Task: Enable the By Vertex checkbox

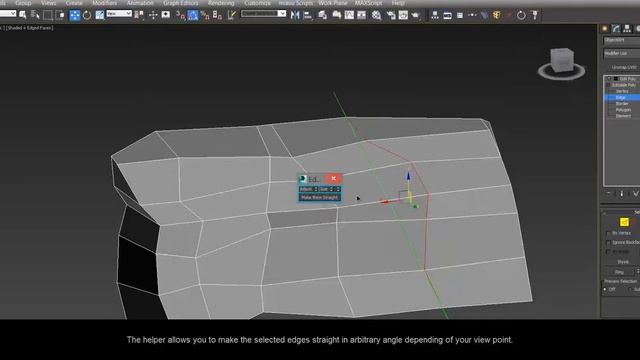Action: click(x=609, y=233)
